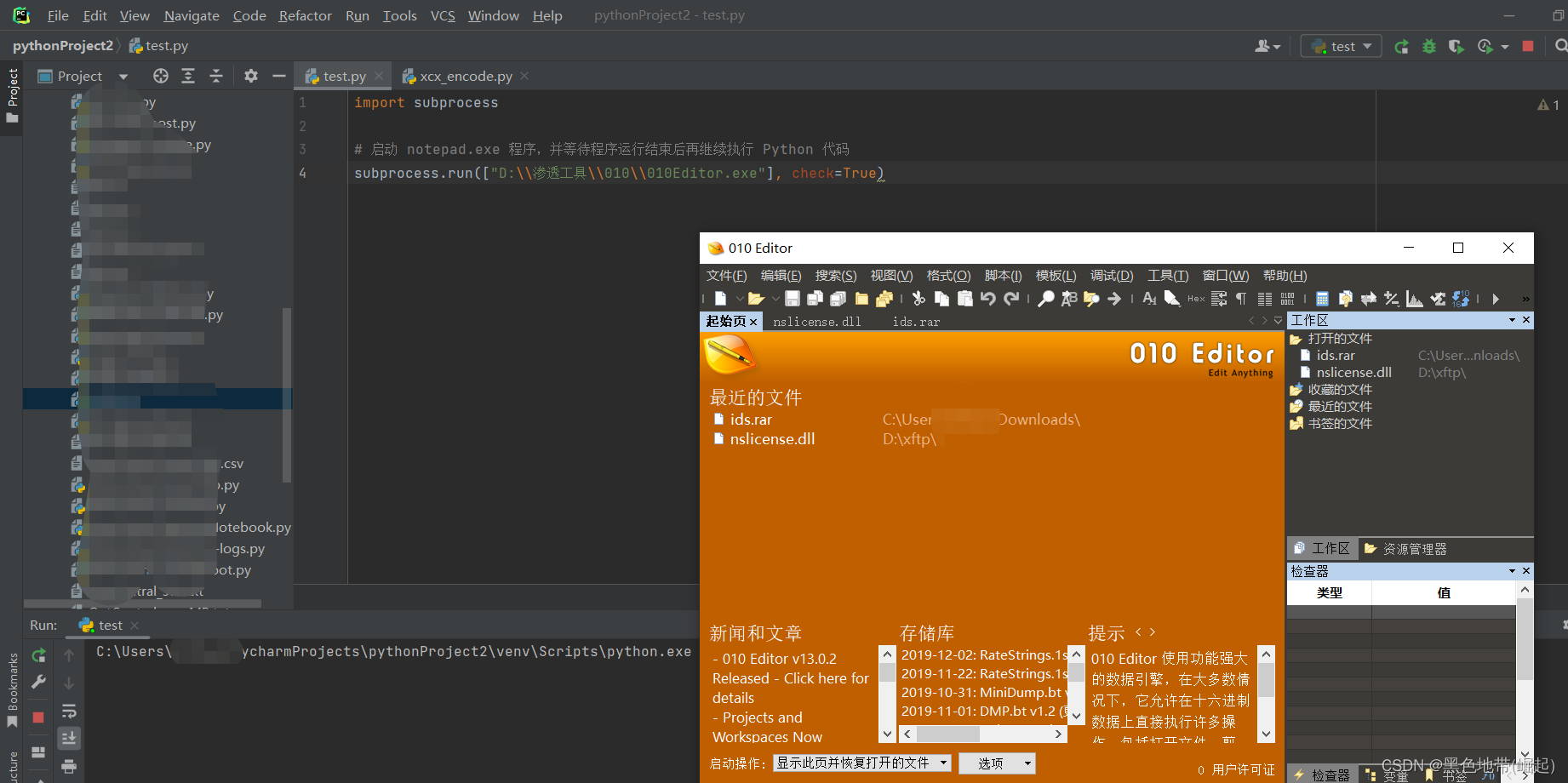
Task: Click Run with Coverage shield icon in PyCharm
Action: pyautogui.click(x=1456, y=47)
